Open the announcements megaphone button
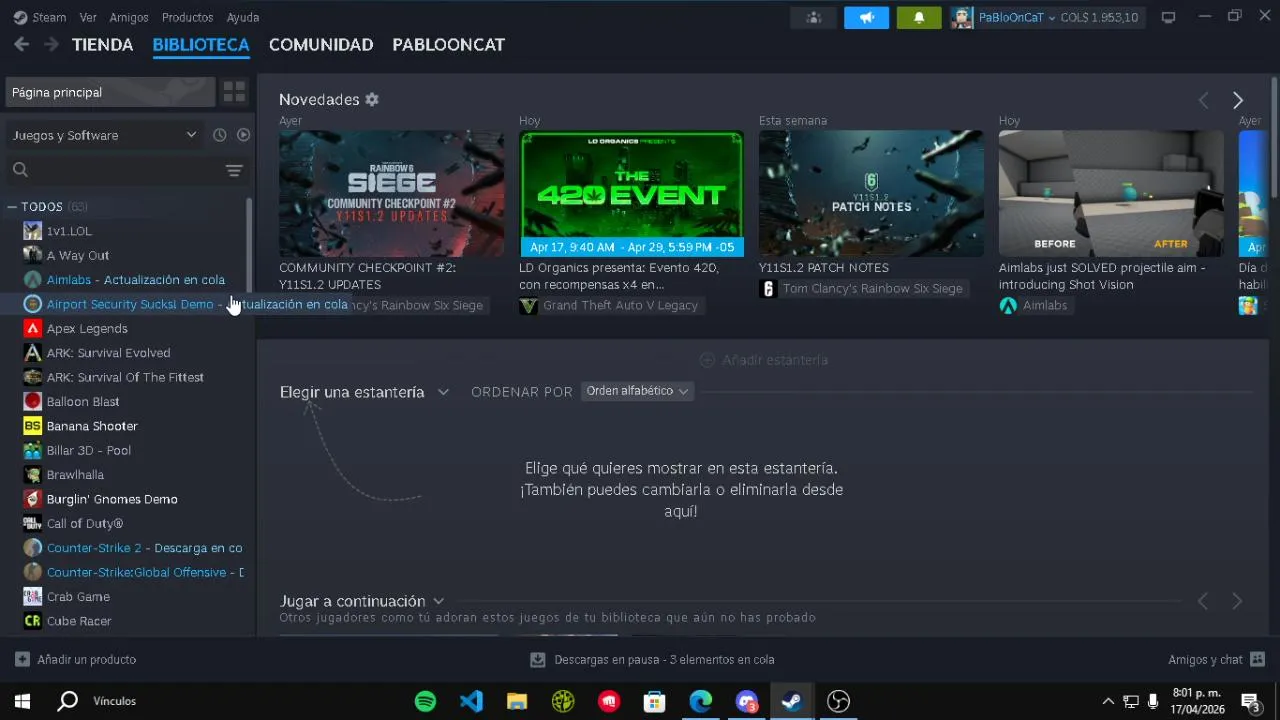The height and width of the screenshot is (720, 1280). click(x=866, y=17)
